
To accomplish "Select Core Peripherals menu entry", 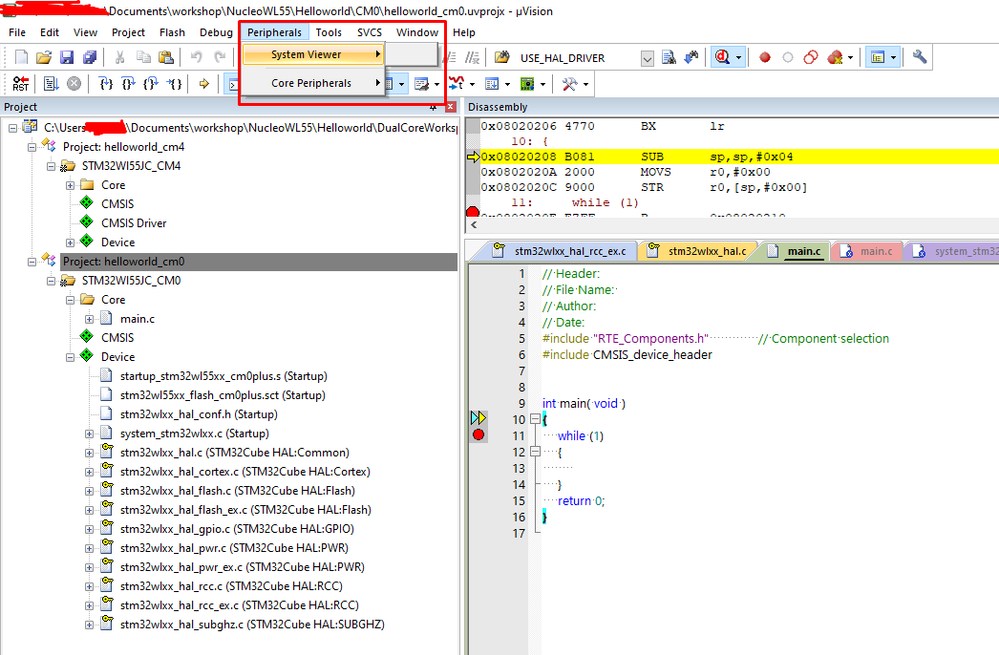I will pyautogui.click(x=311, y=83).
